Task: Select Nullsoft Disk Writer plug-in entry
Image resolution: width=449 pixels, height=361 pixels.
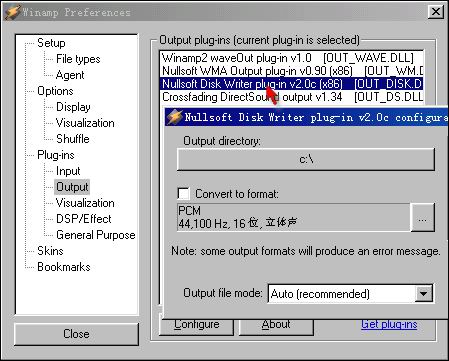Action: (x=292, y=84)
